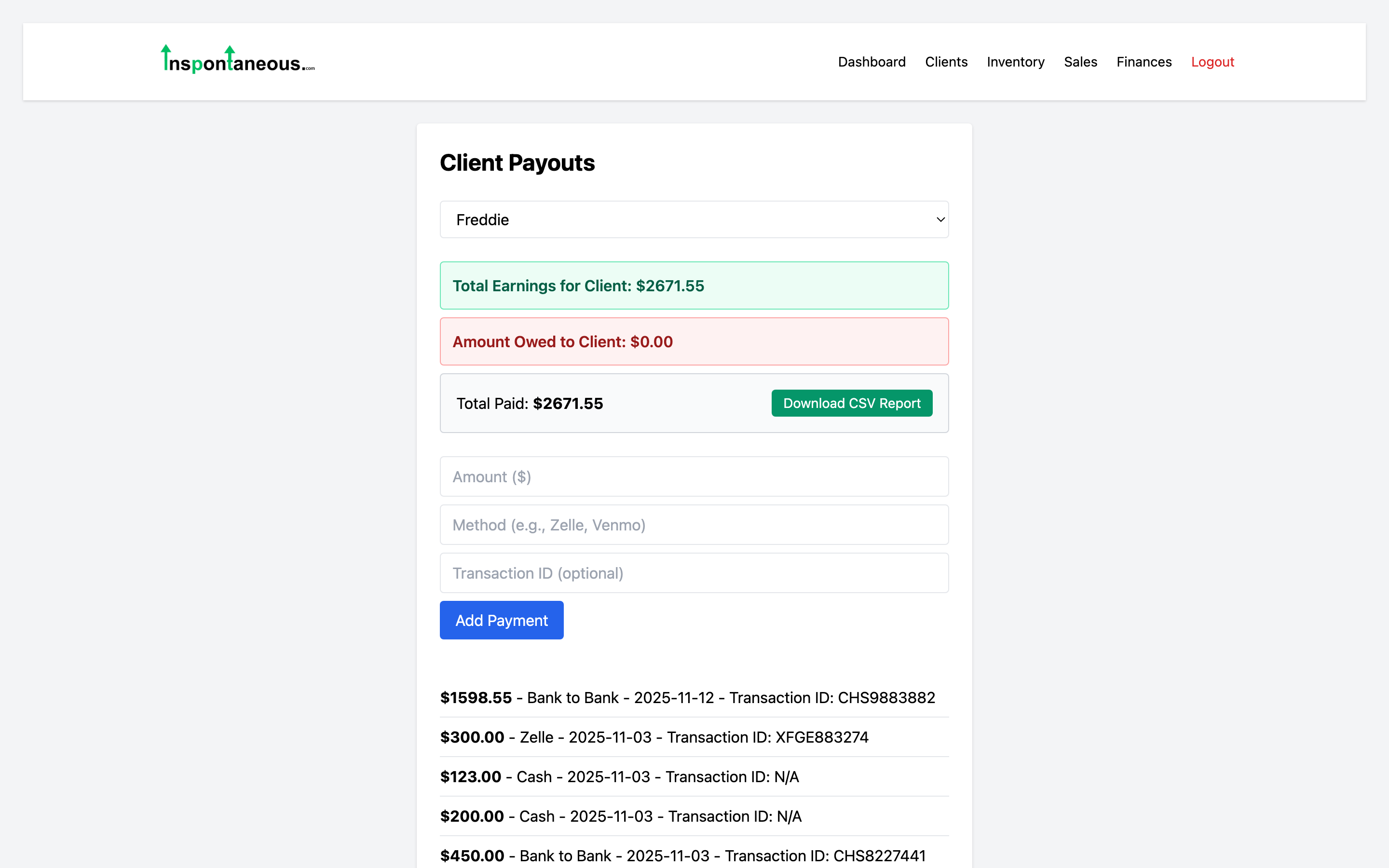The image size is (1389, 868).
Task: Open the Finances page
Action: (1144, 61)
